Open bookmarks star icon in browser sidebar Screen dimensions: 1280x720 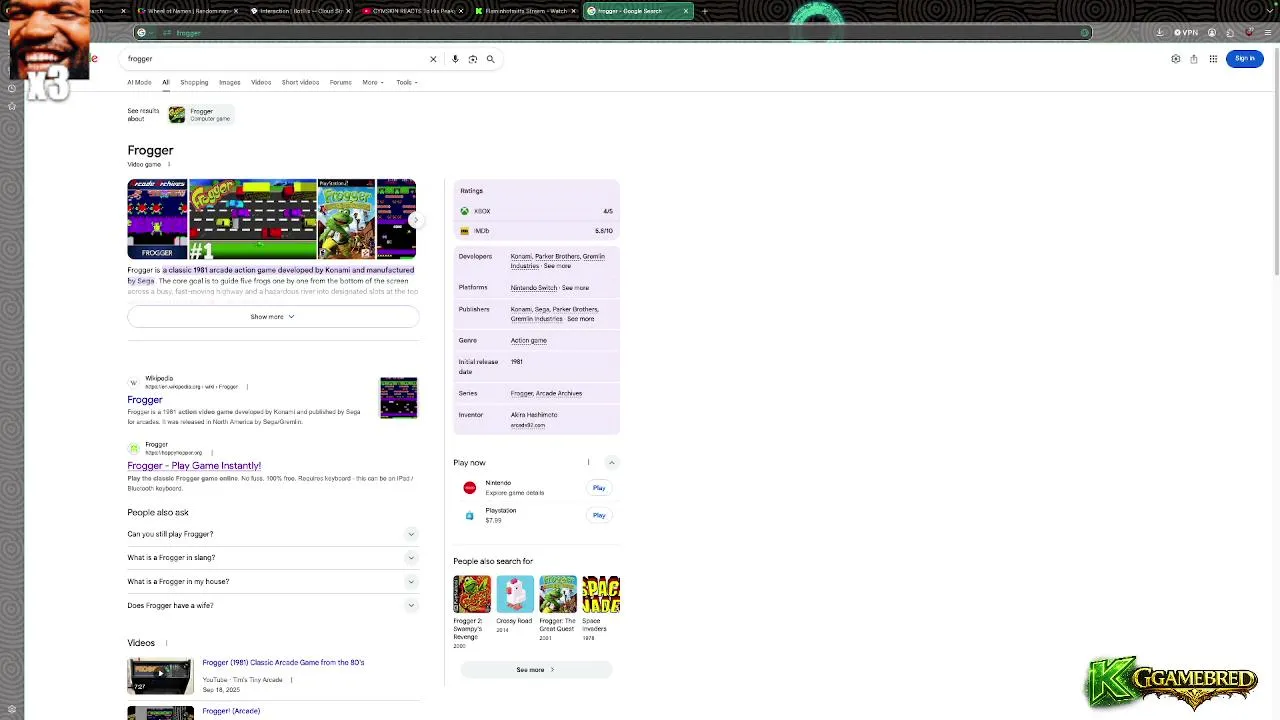[x=12, y=106]
